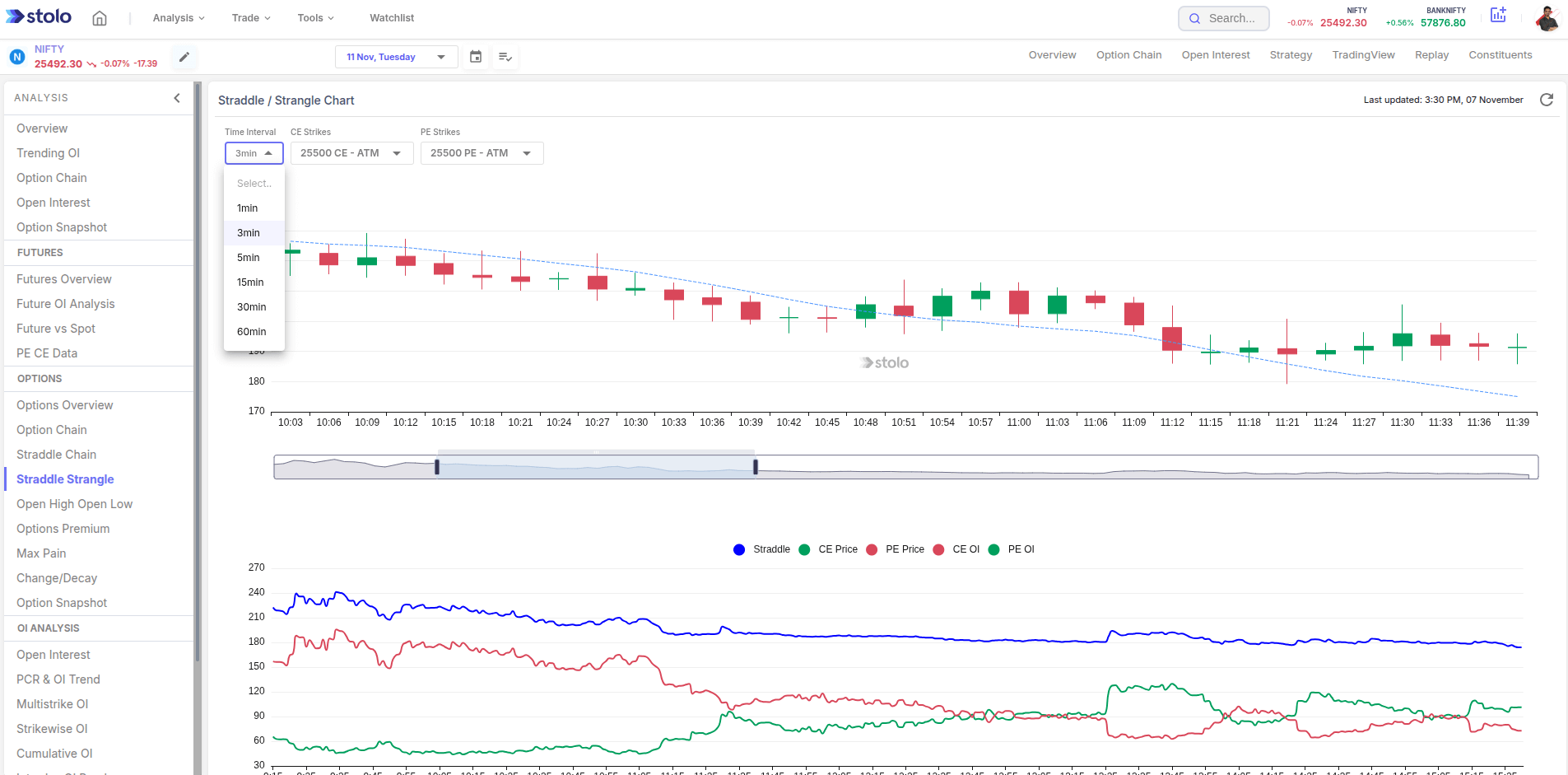Click the right handle of chart range slider
Image resolution: width=1568 pixels, height=775 pixels.
[x=755, y=467]
